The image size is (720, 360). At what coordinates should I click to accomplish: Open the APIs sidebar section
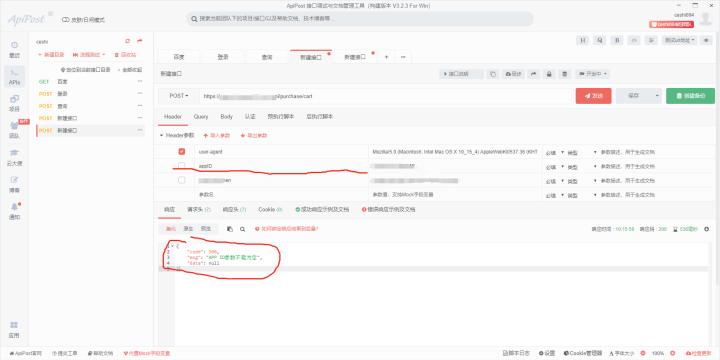click(14, 76)
